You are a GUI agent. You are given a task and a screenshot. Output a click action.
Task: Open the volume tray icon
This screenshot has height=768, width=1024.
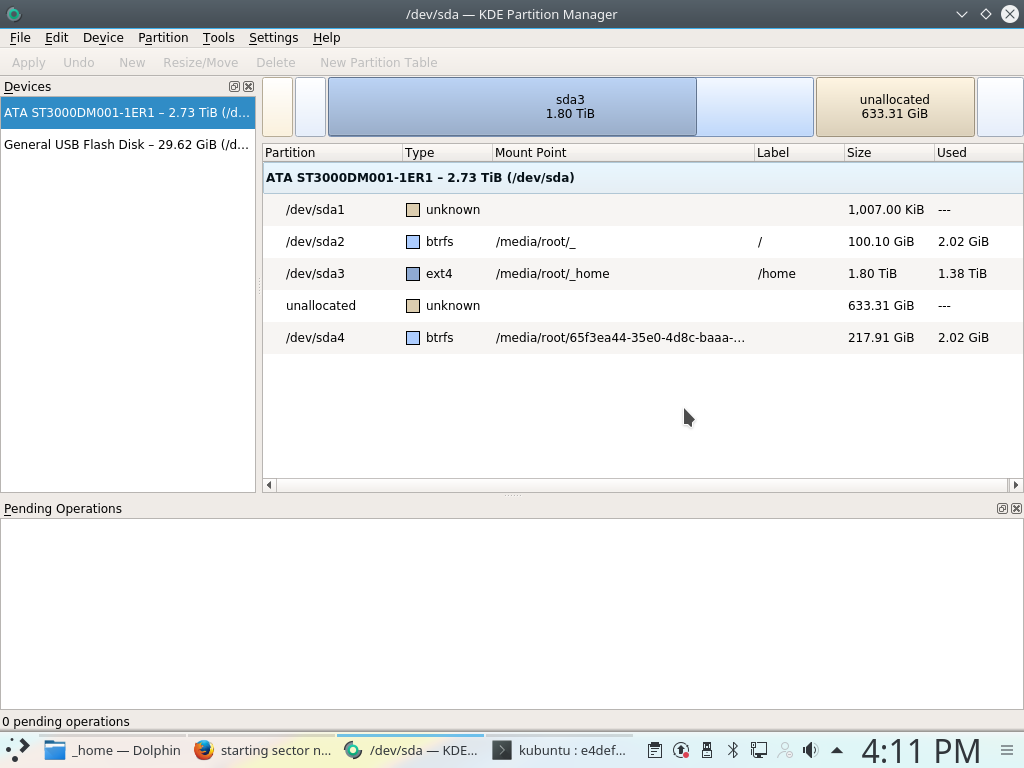[810, 750]
